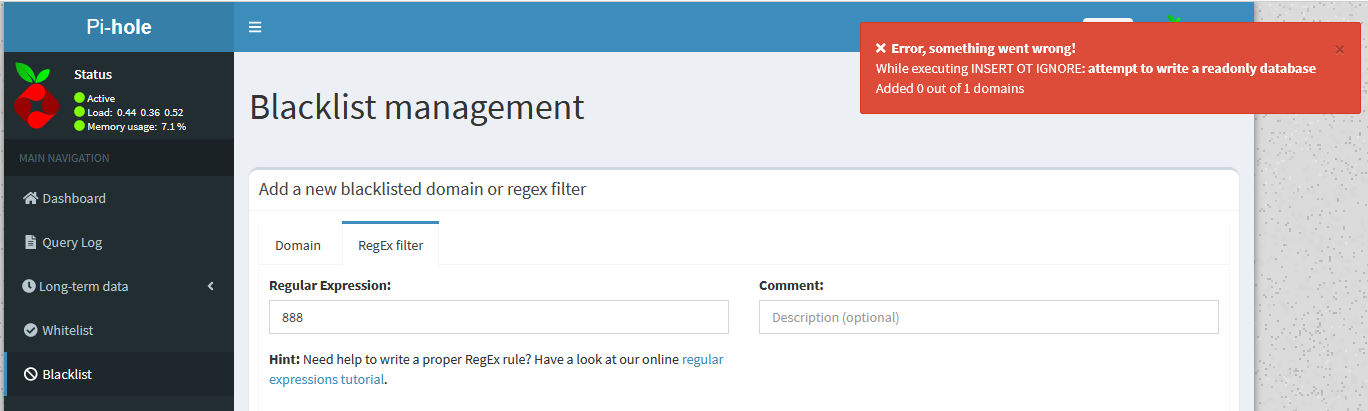
Task: Switch to the RegEx filter tab
Action: pos(390,244)
